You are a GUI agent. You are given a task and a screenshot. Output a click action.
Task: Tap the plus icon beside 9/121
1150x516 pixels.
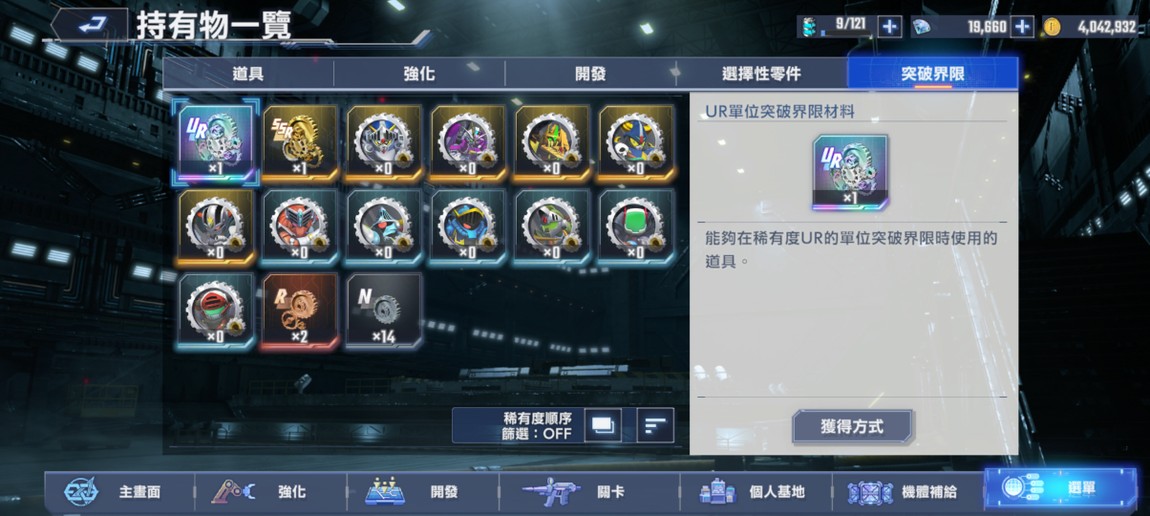[x=889, y=27]
